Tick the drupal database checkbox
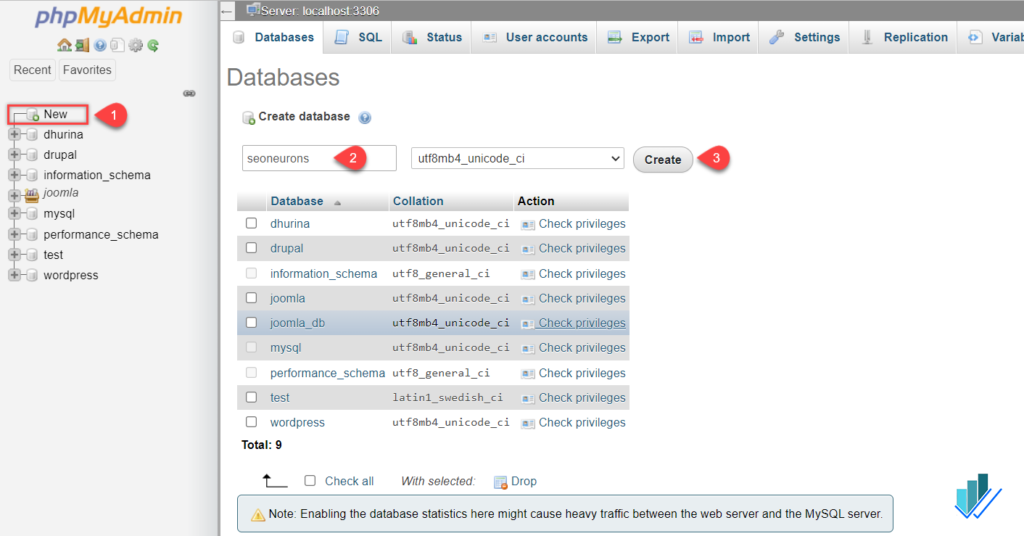This screenshot has height=536, width=1024. pos(251,248)
